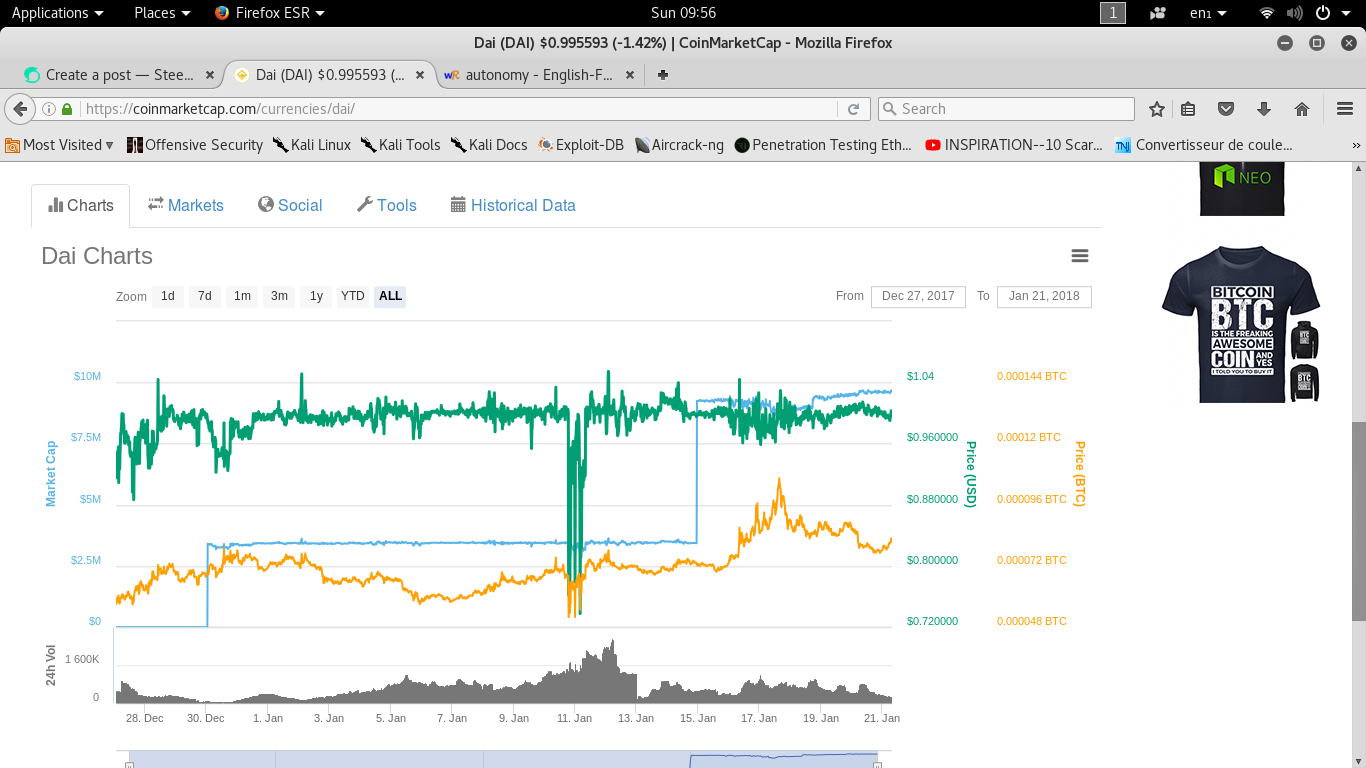Image resolution: width=1366 pixels, height=768 pixels.
Task: Click the URL address bar
Action: click(459, 109)
